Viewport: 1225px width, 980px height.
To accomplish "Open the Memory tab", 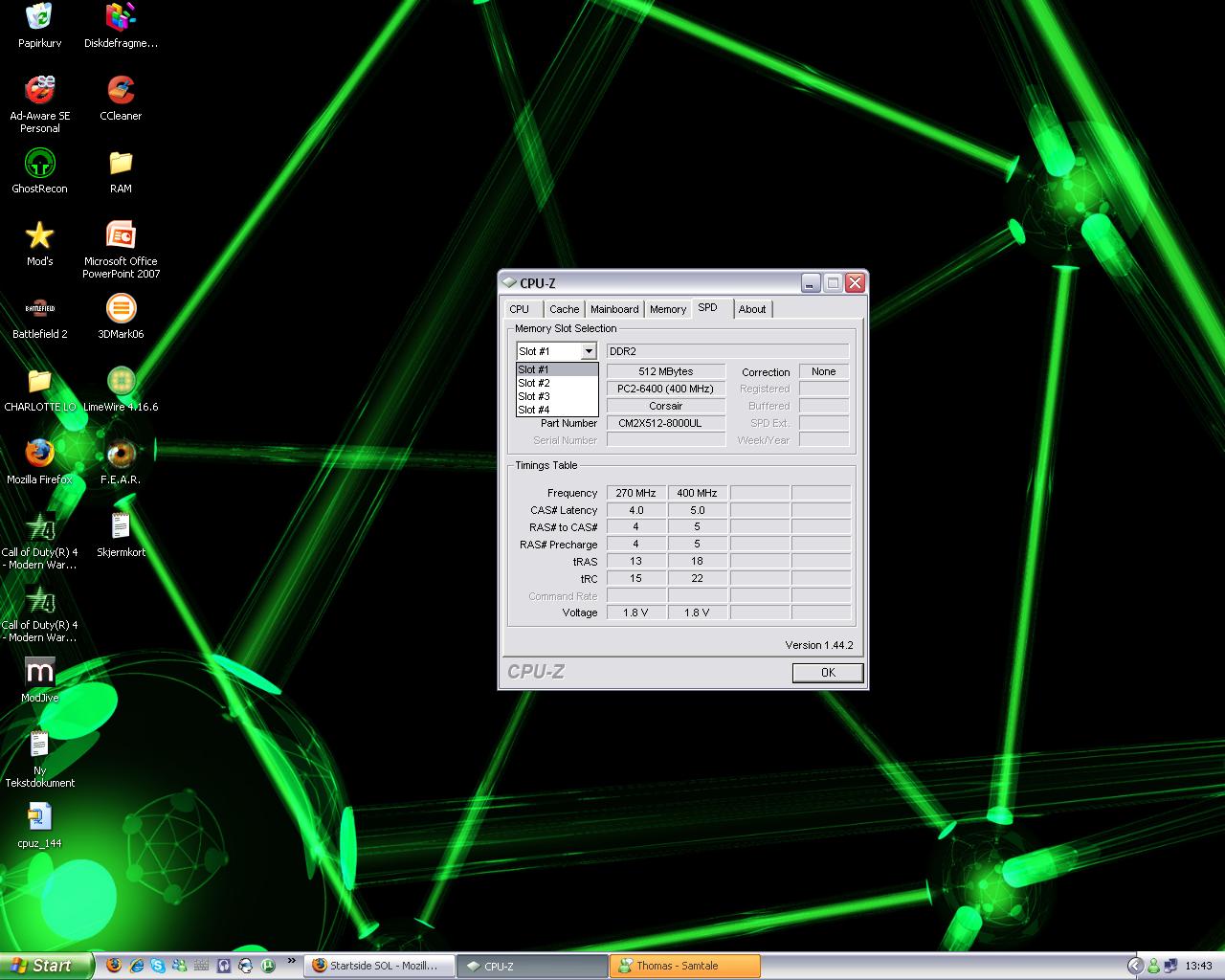I will tap(668, 309).
